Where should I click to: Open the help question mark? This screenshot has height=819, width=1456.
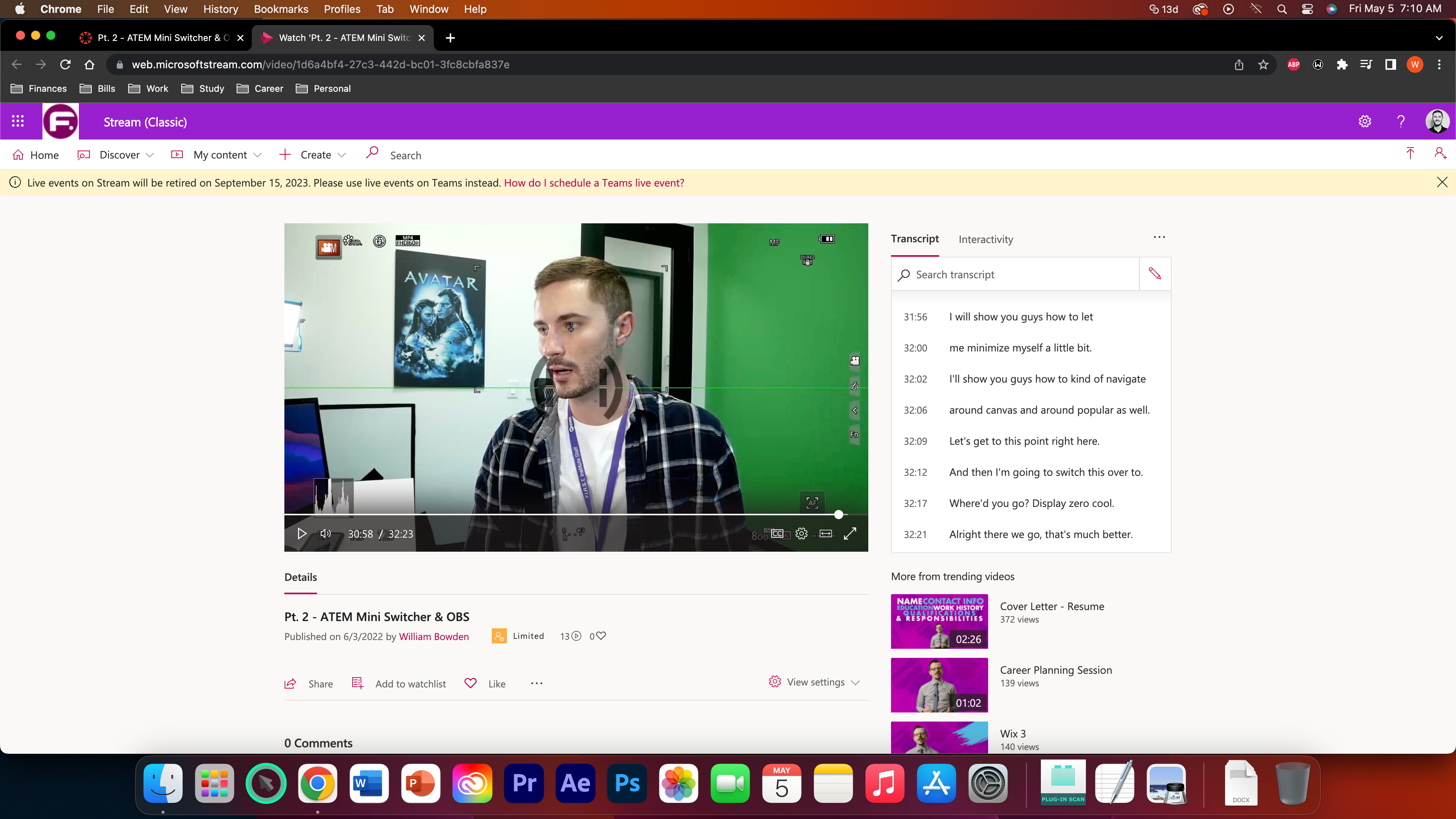tap(1401, 121)
